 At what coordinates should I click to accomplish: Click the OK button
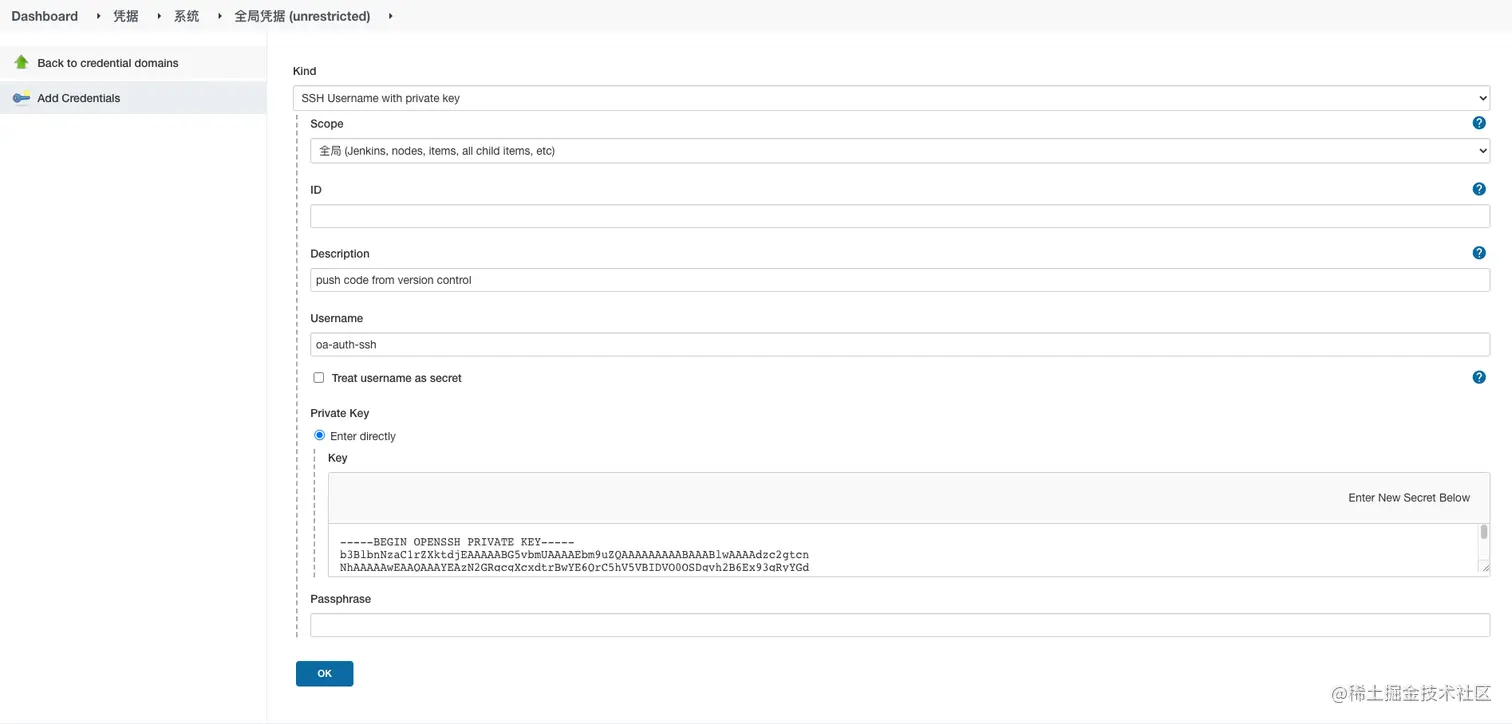(x=324, y=673)
